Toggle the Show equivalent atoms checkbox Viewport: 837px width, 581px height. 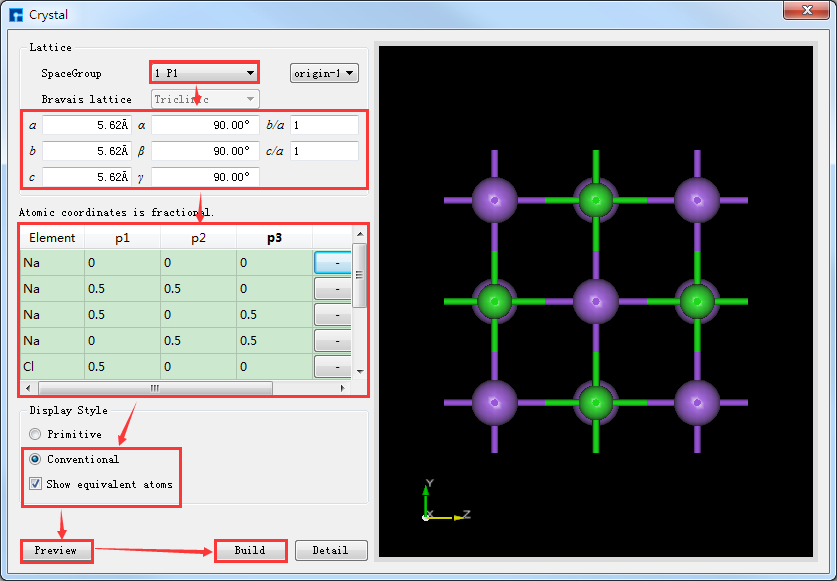click(x=35, y=484)
